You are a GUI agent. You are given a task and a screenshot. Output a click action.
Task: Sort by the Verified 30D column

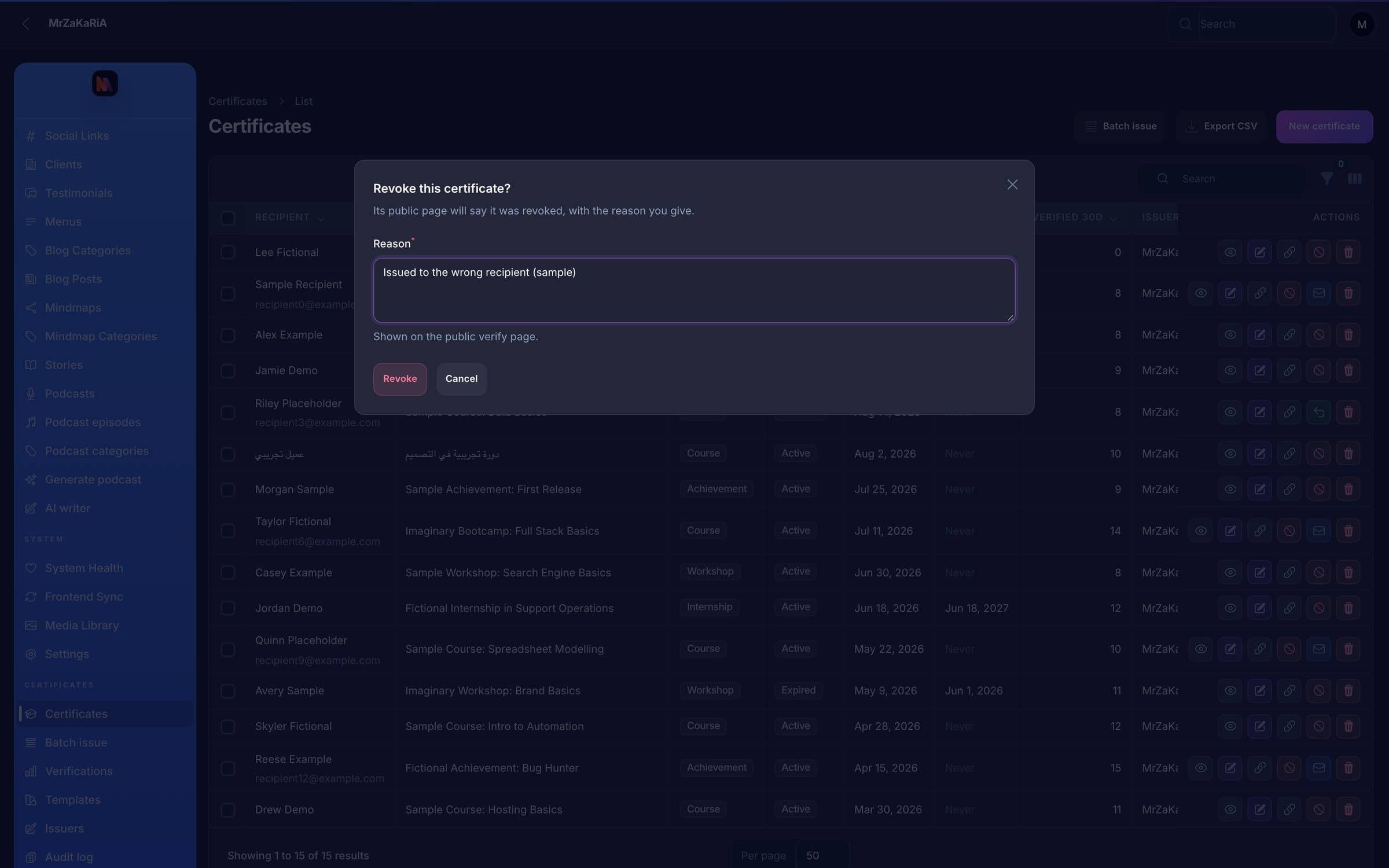pos(1074,218)
